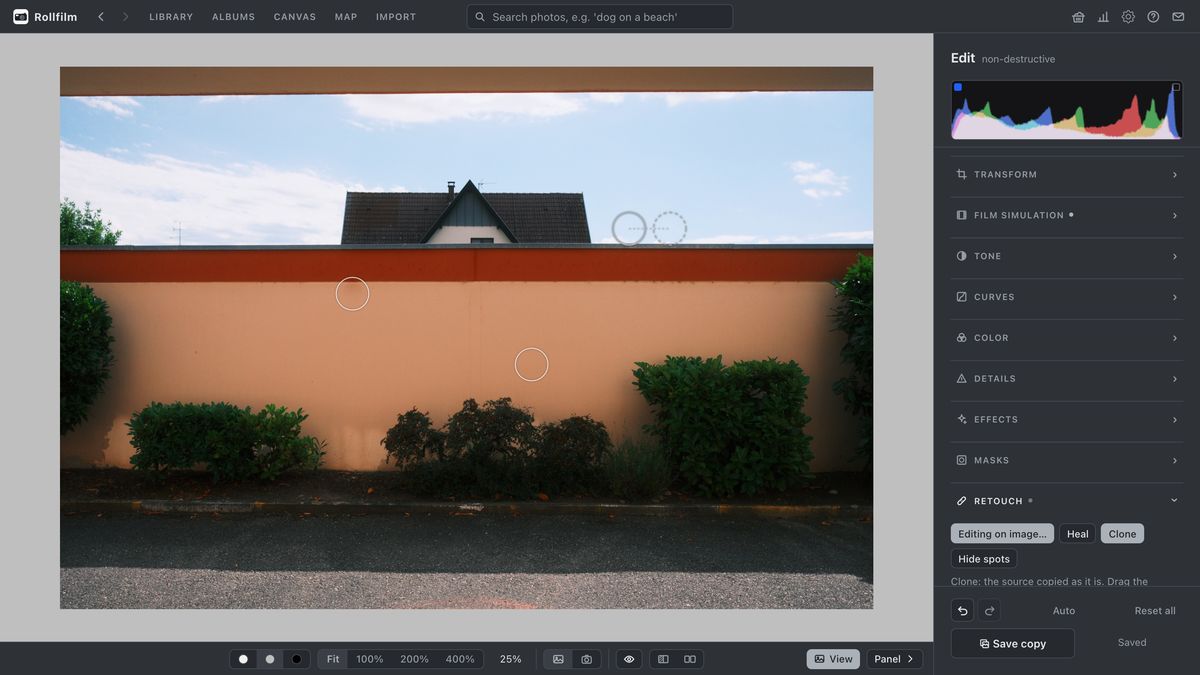Click the magnifier icon in search bar
The width and height of the screenshot is (1200, 675).
[x=480, y=17]
